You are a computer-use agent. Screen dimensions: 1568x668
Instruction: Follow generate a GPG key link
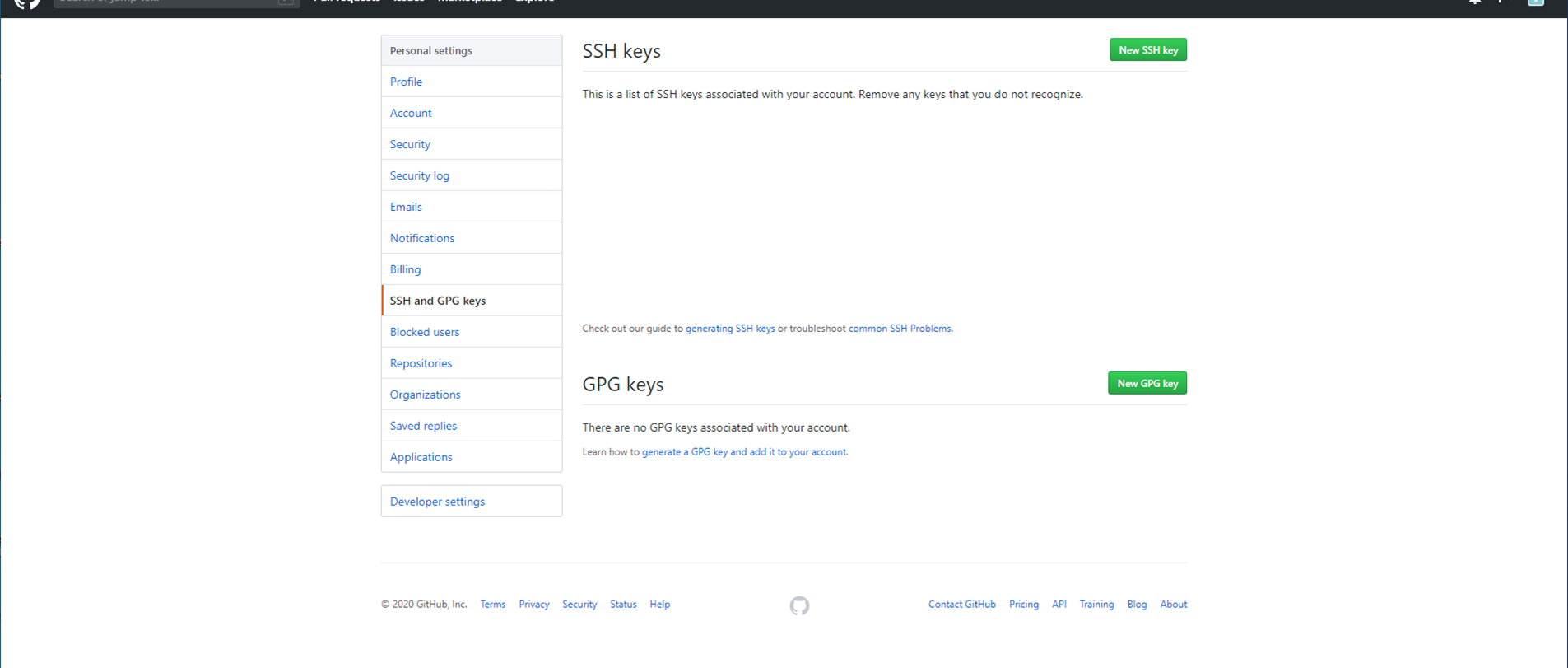pyautogui.click(x=744, y=452)
